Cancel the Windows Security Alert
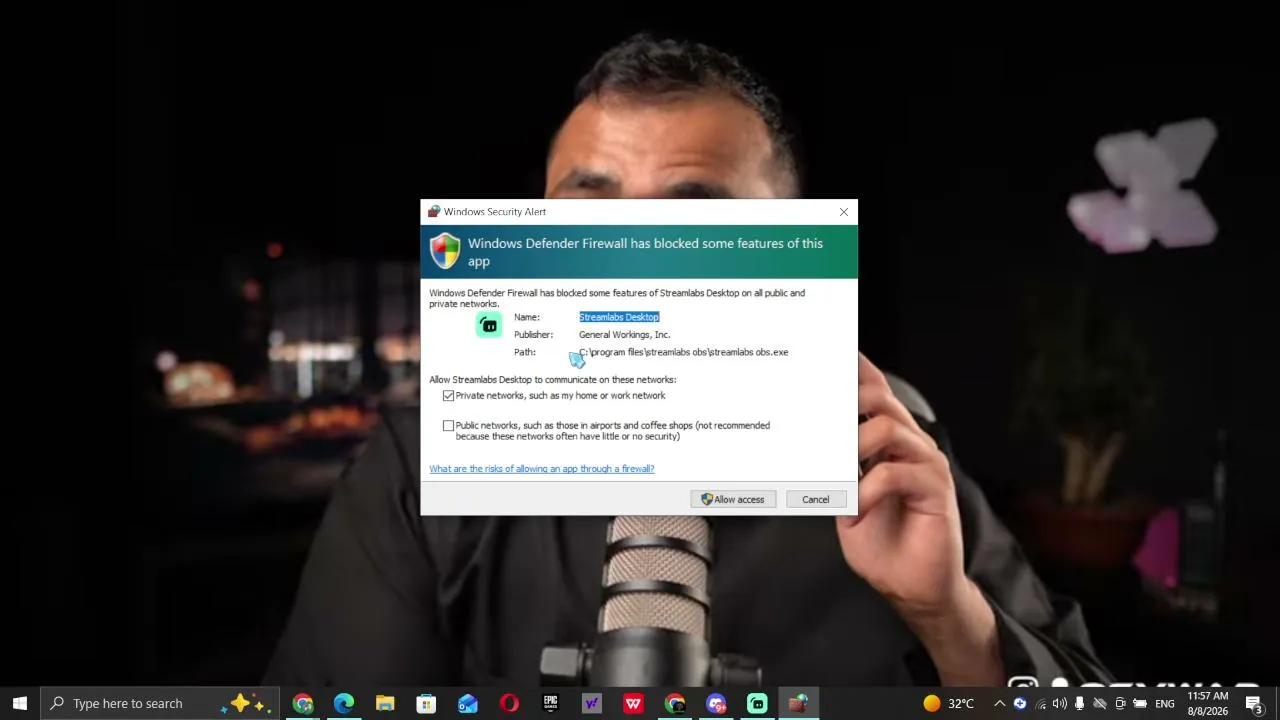 point(815,499)
